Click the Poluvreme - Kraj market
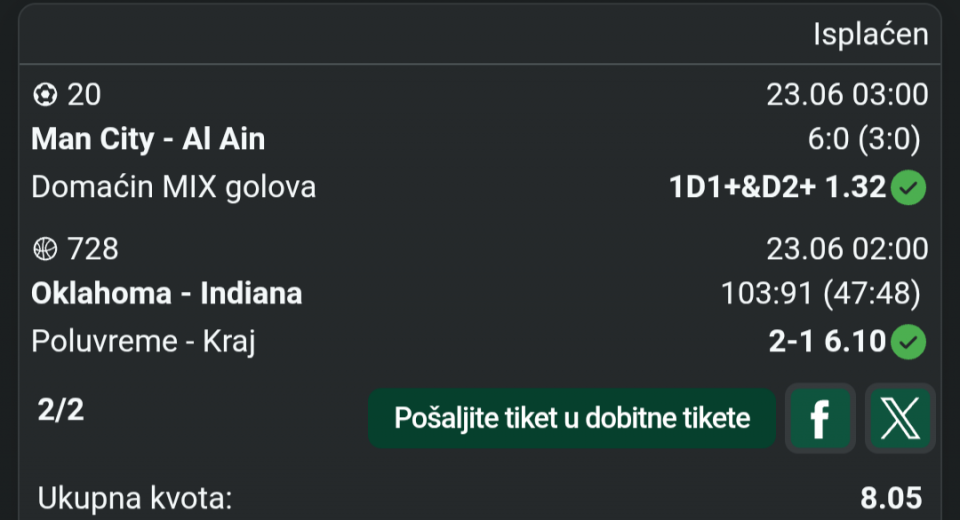 point(143,342)
